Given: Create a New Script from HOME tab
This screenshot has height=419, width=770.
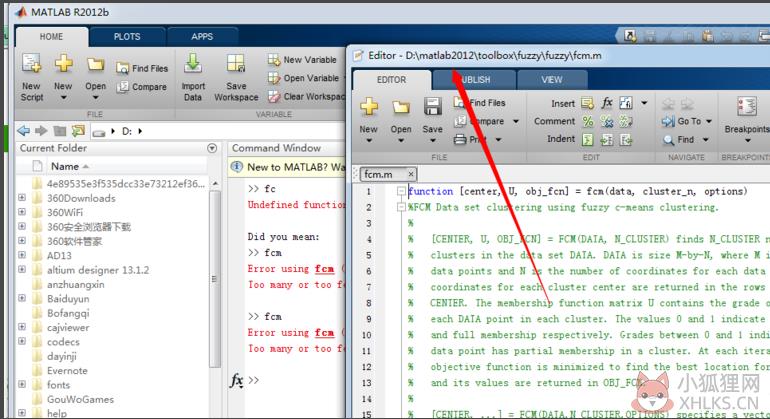Looking at the screenshot, I should tap(31, 77).
